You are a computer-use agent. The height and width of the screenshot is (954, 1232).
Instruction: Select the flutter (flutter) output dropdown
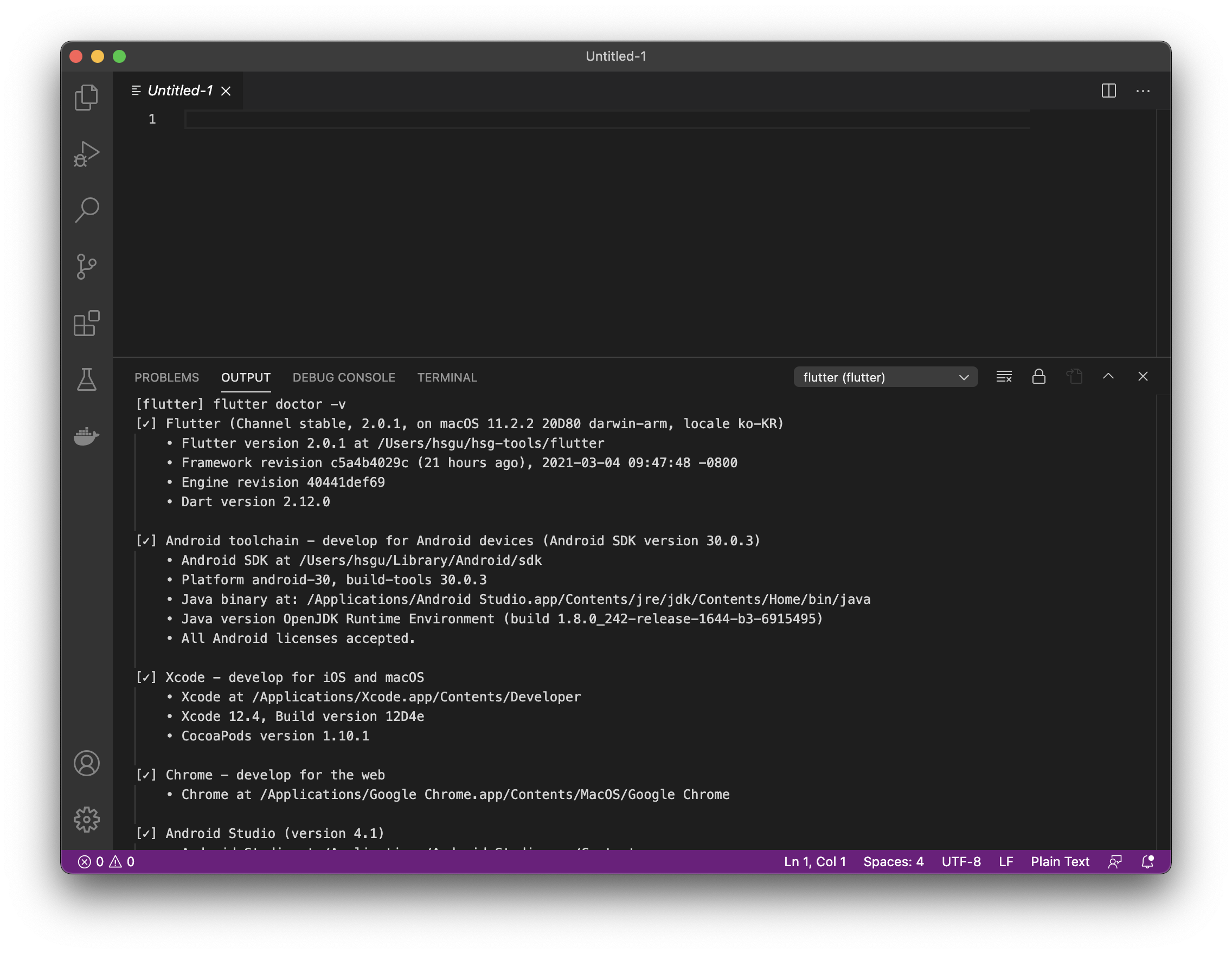[884, 377]
